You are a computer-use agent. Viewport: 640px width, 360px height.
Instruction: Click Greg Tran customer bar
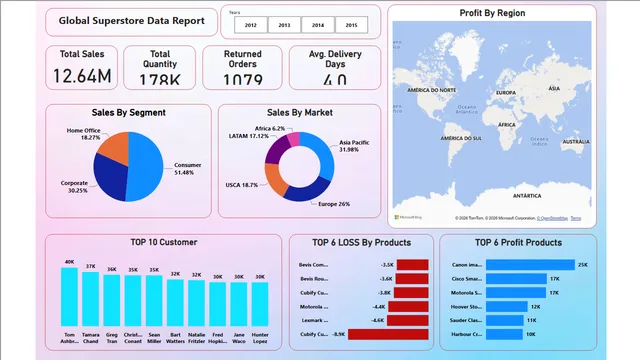112,300
